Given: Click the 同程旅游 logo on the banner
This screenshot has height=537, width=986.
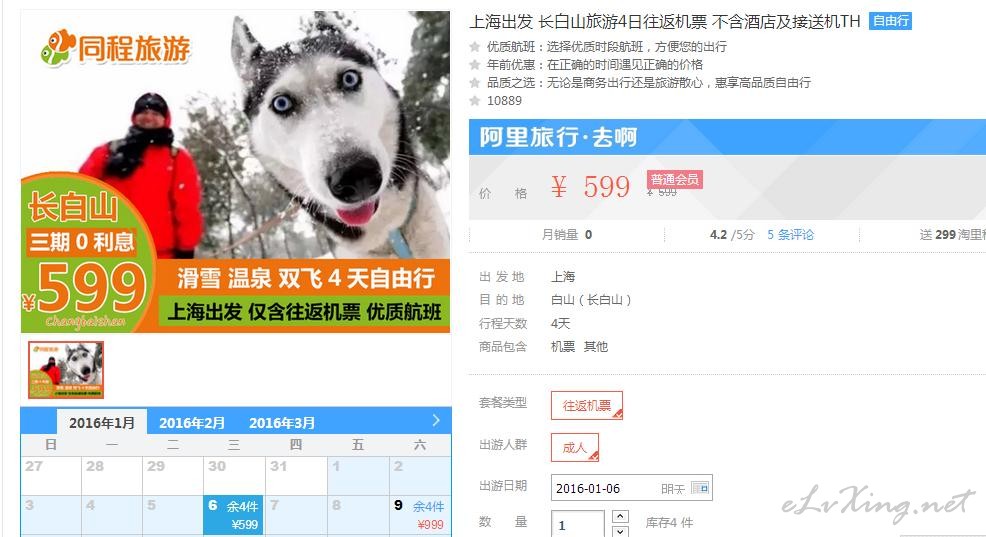Looking at the screenshot, I should point(116,48).
